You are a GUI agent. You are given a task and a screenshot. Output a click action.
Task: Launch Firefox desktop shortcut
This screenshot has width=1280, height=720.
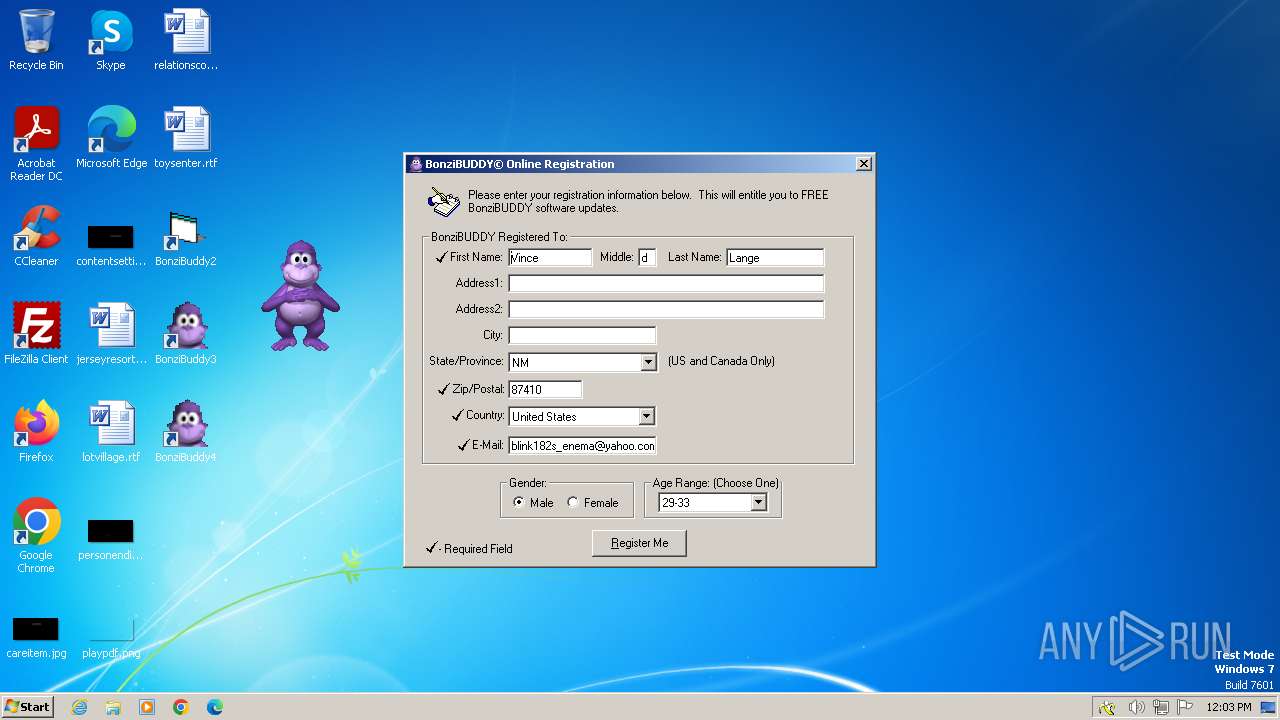pos(36,432)
